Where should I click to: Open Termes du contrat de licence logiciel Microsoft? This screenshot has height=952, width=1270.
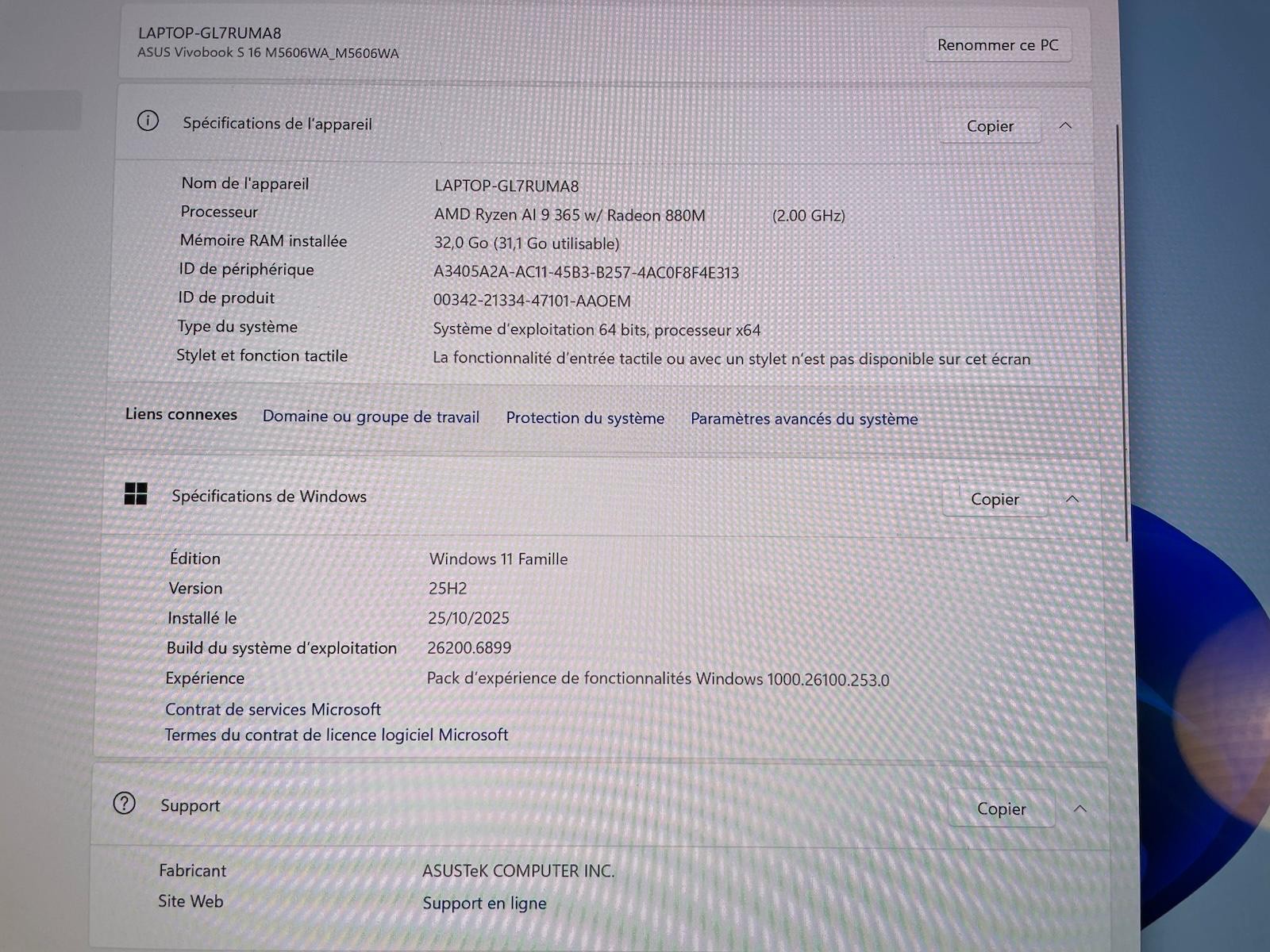(x=336, y=735)
